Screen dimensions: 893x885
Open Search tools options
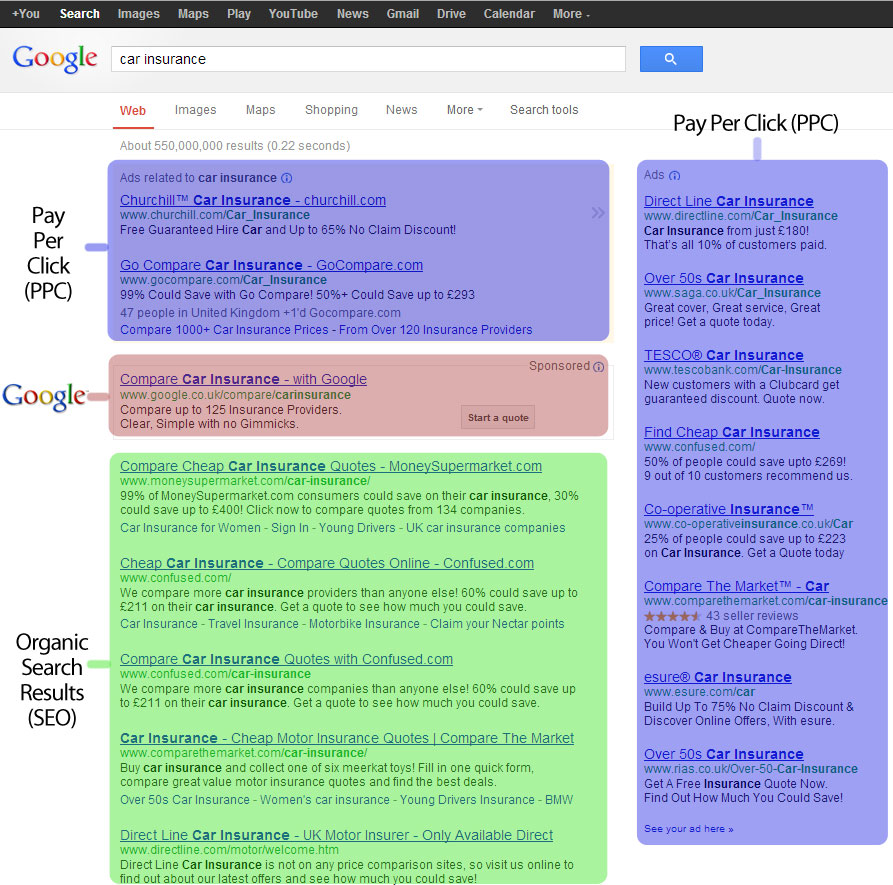click(544, 109)
